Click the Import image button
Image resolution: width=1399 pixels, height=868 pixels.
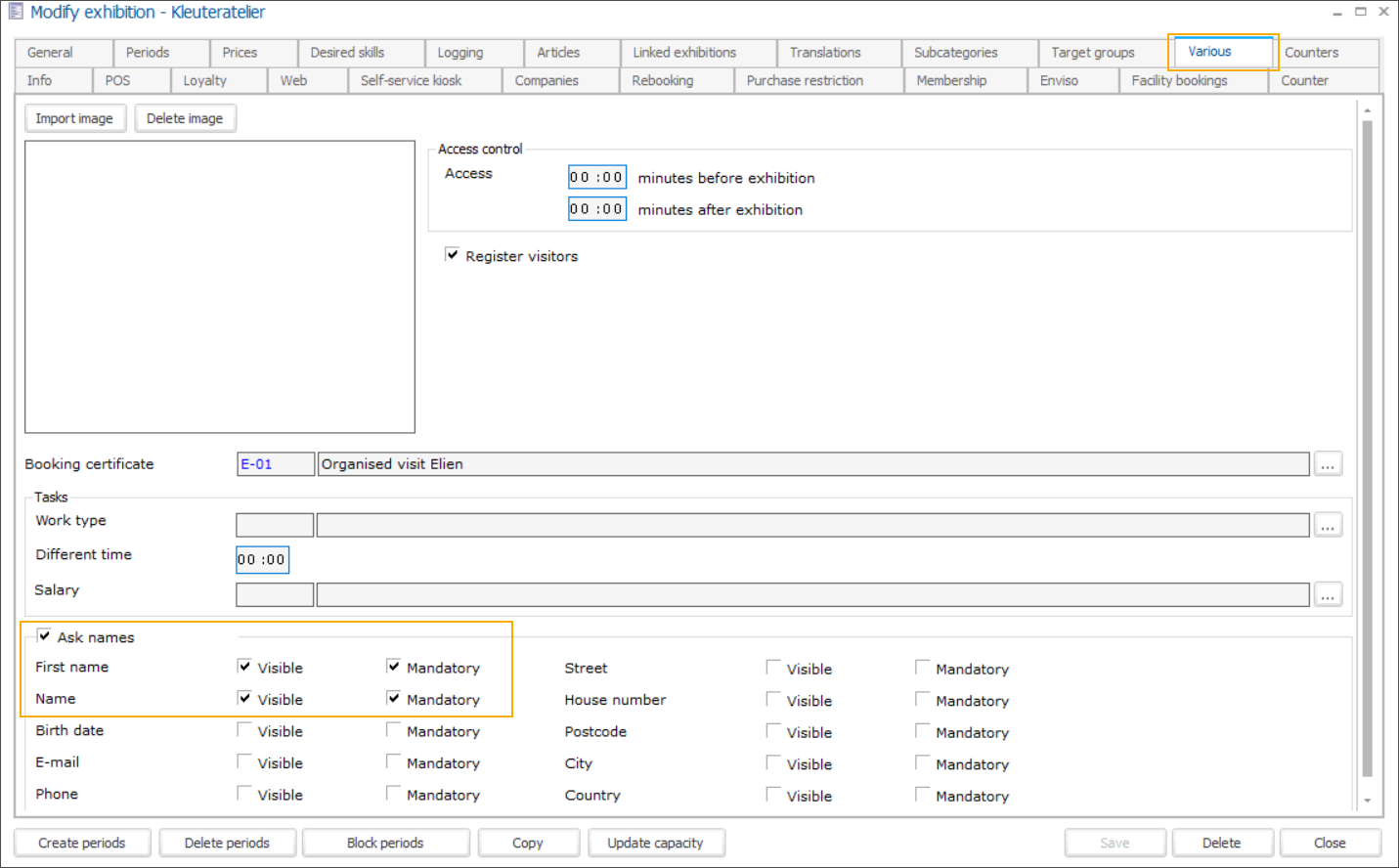click(x=74, y=118)
